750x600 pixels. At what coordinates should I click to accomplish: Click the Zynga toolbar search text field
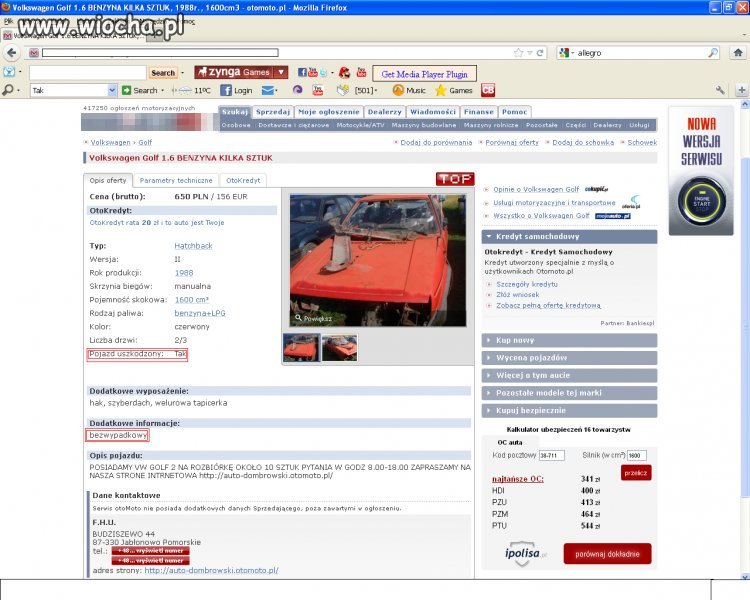(88, 73)
